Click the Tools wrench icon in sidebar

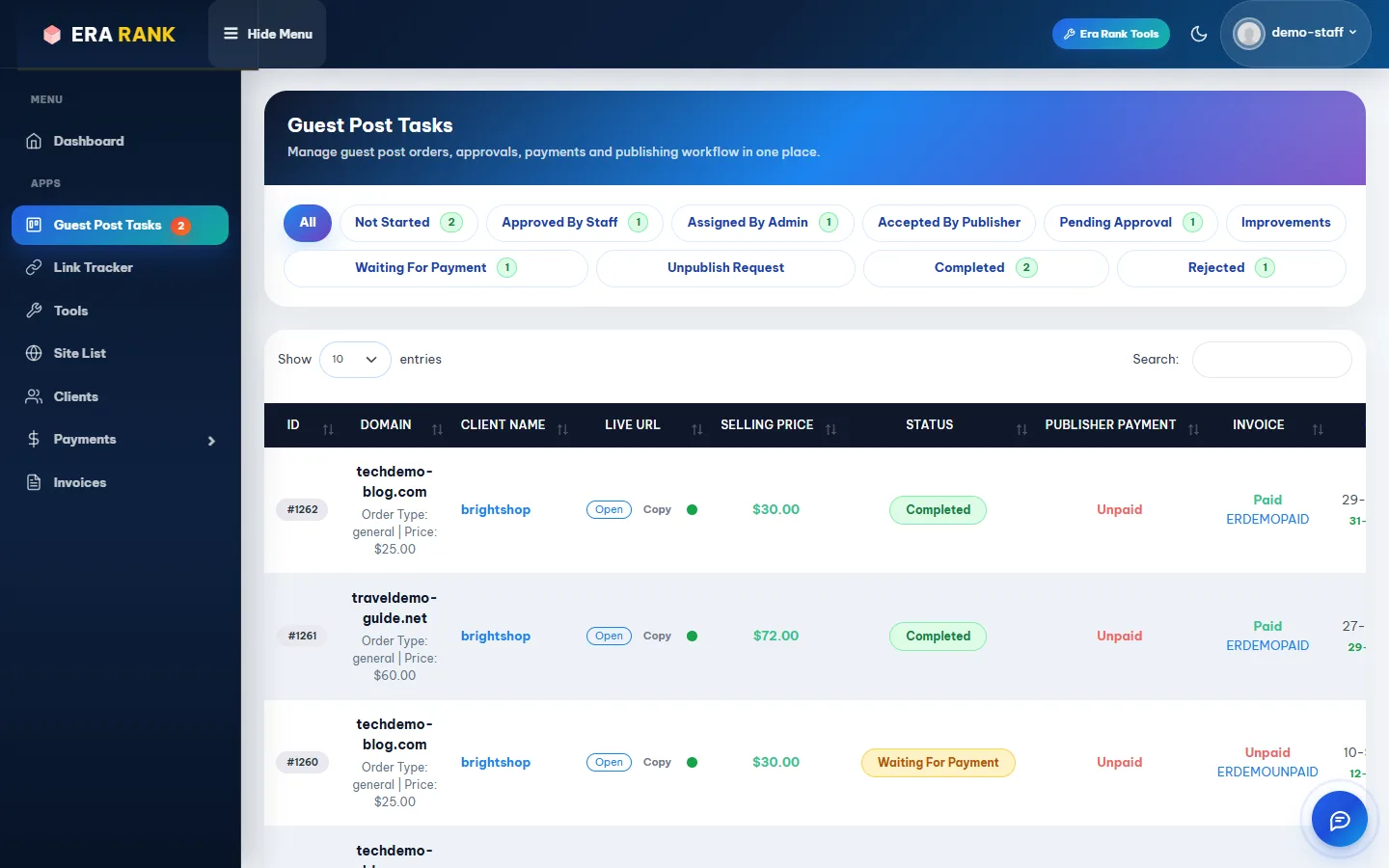pyautogui.click(x=34, y=311)
